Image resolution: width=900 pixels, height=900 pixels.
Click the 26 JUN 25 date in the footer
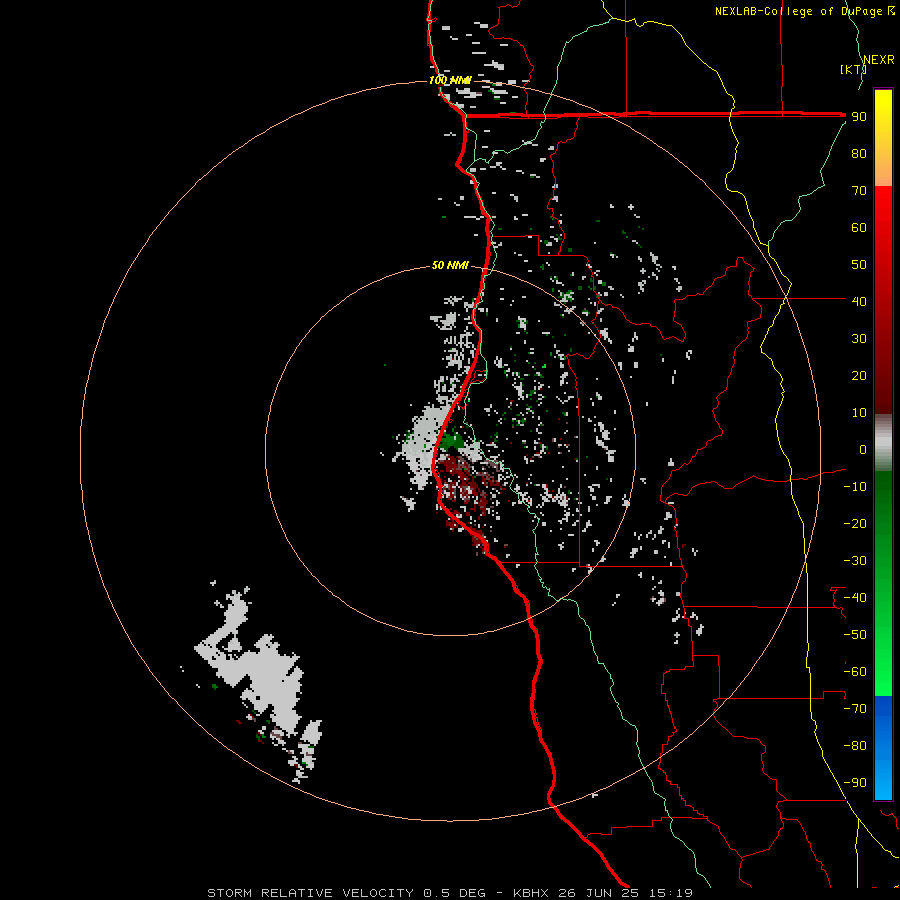click(x=598, y=893)
